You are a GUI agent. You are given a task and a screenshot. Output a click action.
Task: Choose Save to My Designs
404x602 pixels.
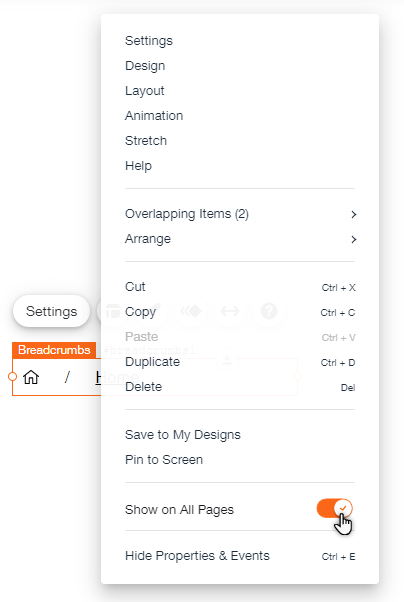point(183,435)
